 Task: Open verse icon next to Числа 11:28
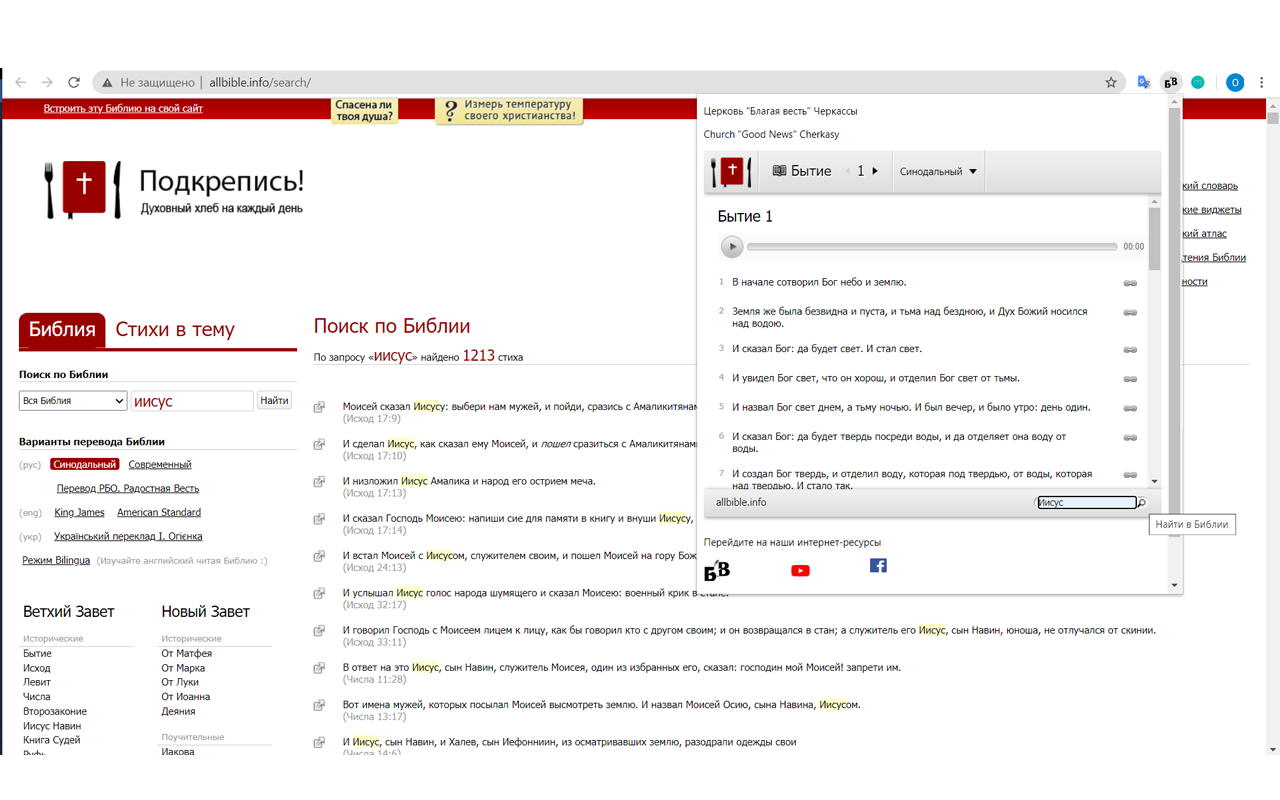click(x=319, y=668)
